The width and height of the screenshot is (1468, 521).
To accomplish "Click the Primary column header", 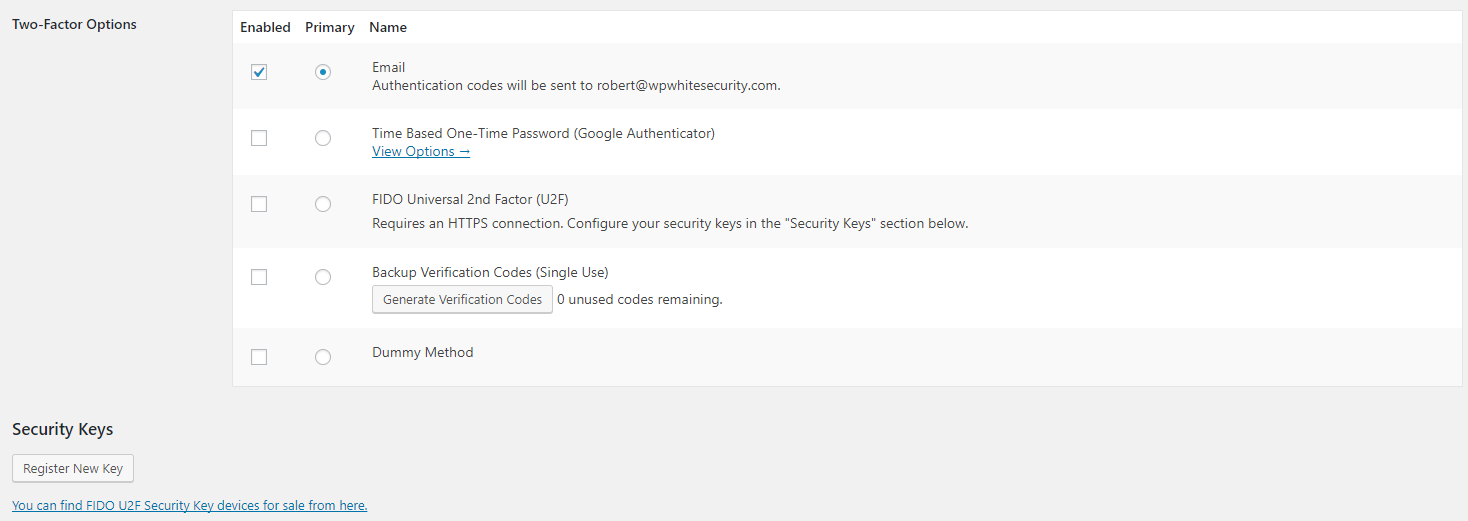I will pos(330,27).
